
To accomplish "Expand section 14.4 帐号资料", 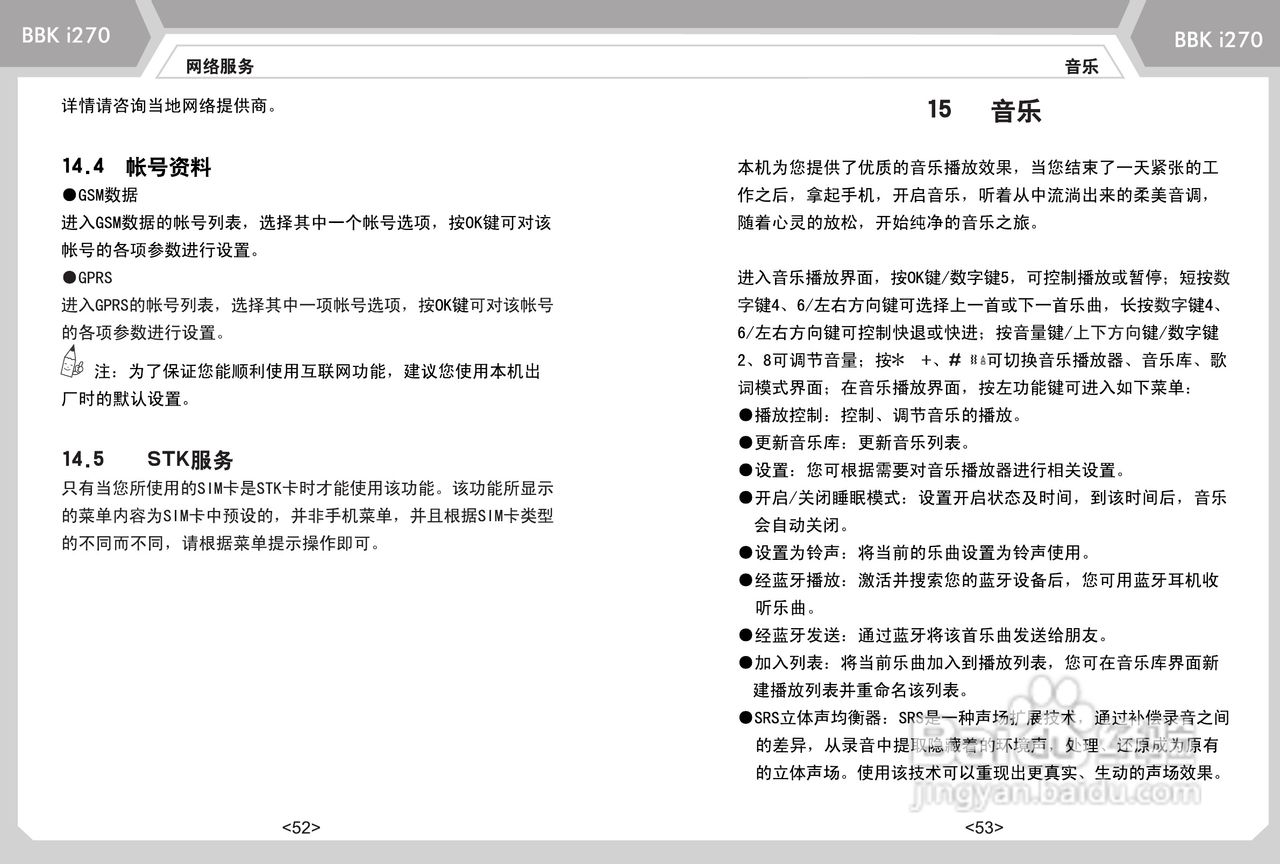I will 137,168.
